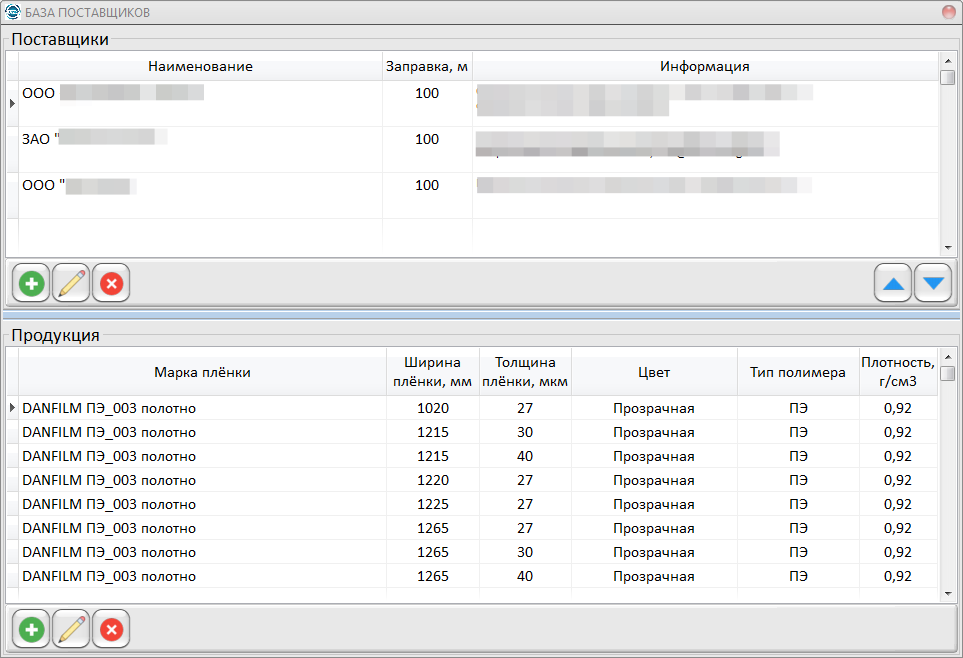Delete the selected supplier with the red cross
963x658 pixels.
click(x=111, y=283)
